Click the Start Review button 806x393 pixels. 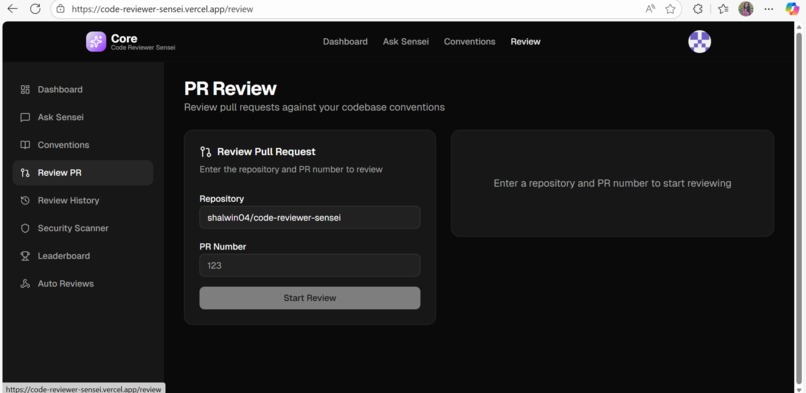pos(310,298)
